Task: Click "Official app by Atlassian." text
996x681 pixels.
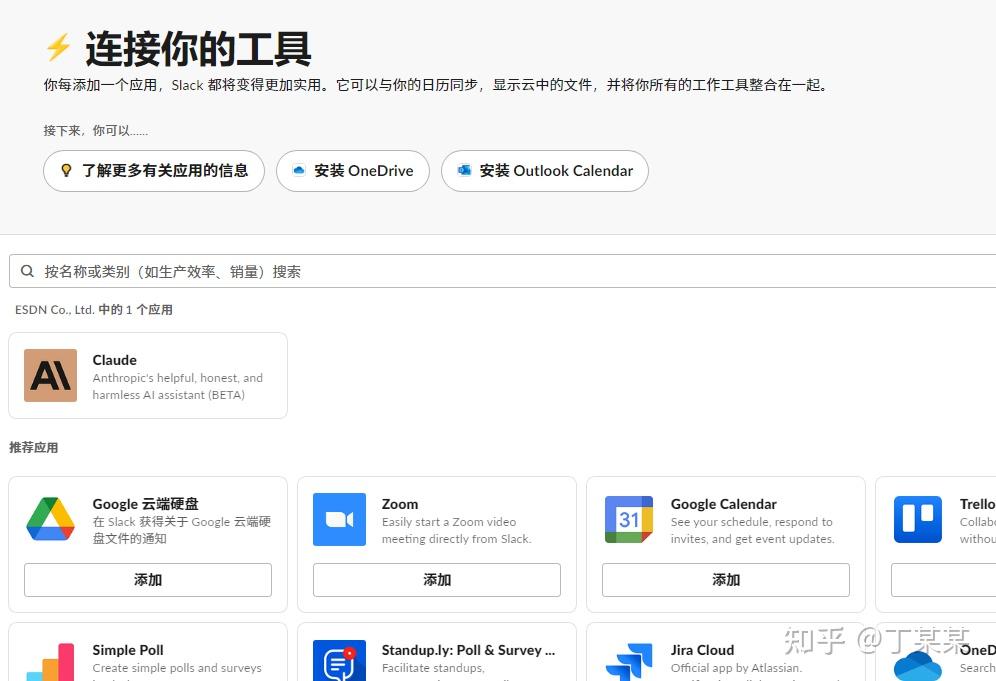Action: point(736,668)
